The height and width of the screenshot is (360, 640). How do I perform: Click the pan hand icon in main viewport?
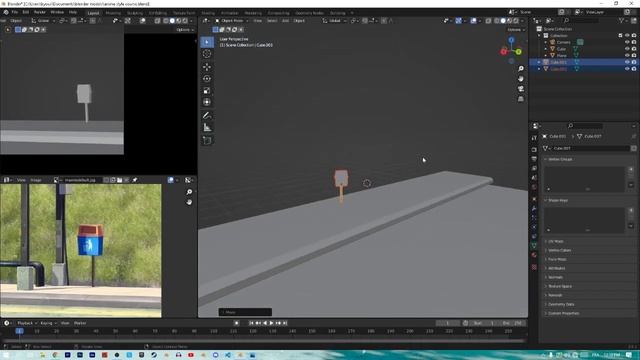pos(521,78)
